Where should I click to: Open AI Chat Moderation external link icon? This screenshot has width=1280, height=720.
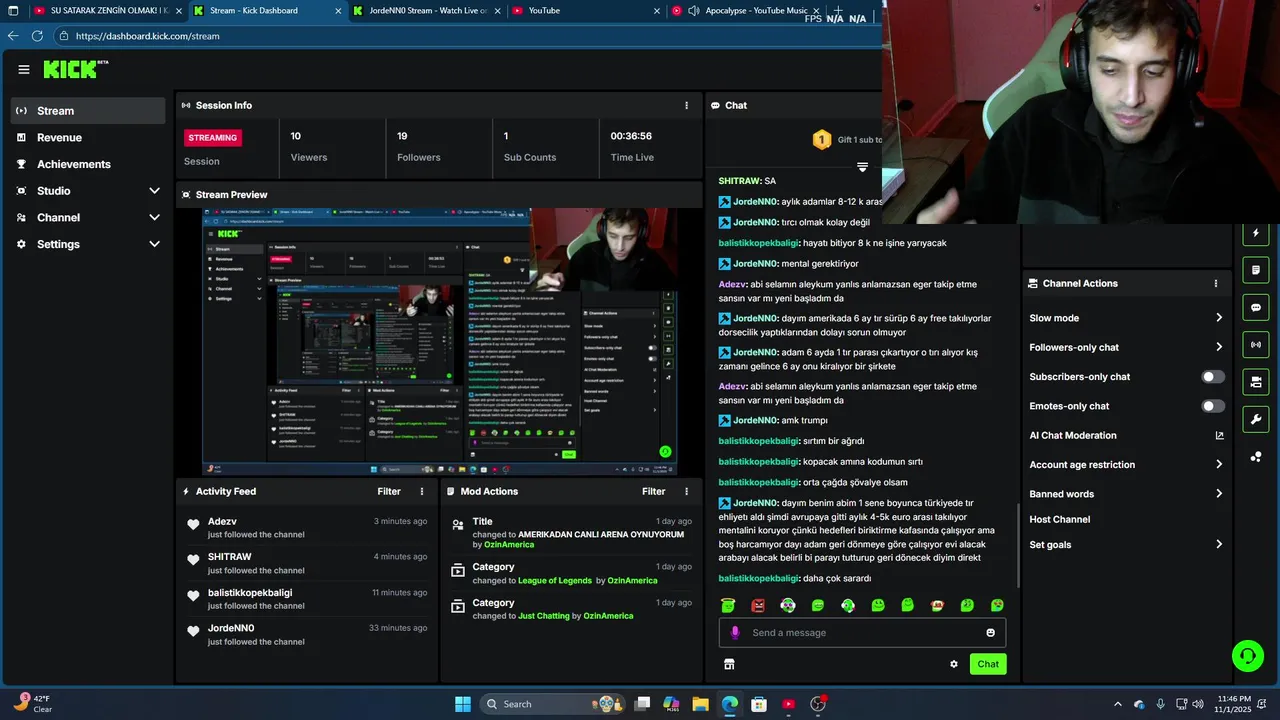[x=1219, y=435]
